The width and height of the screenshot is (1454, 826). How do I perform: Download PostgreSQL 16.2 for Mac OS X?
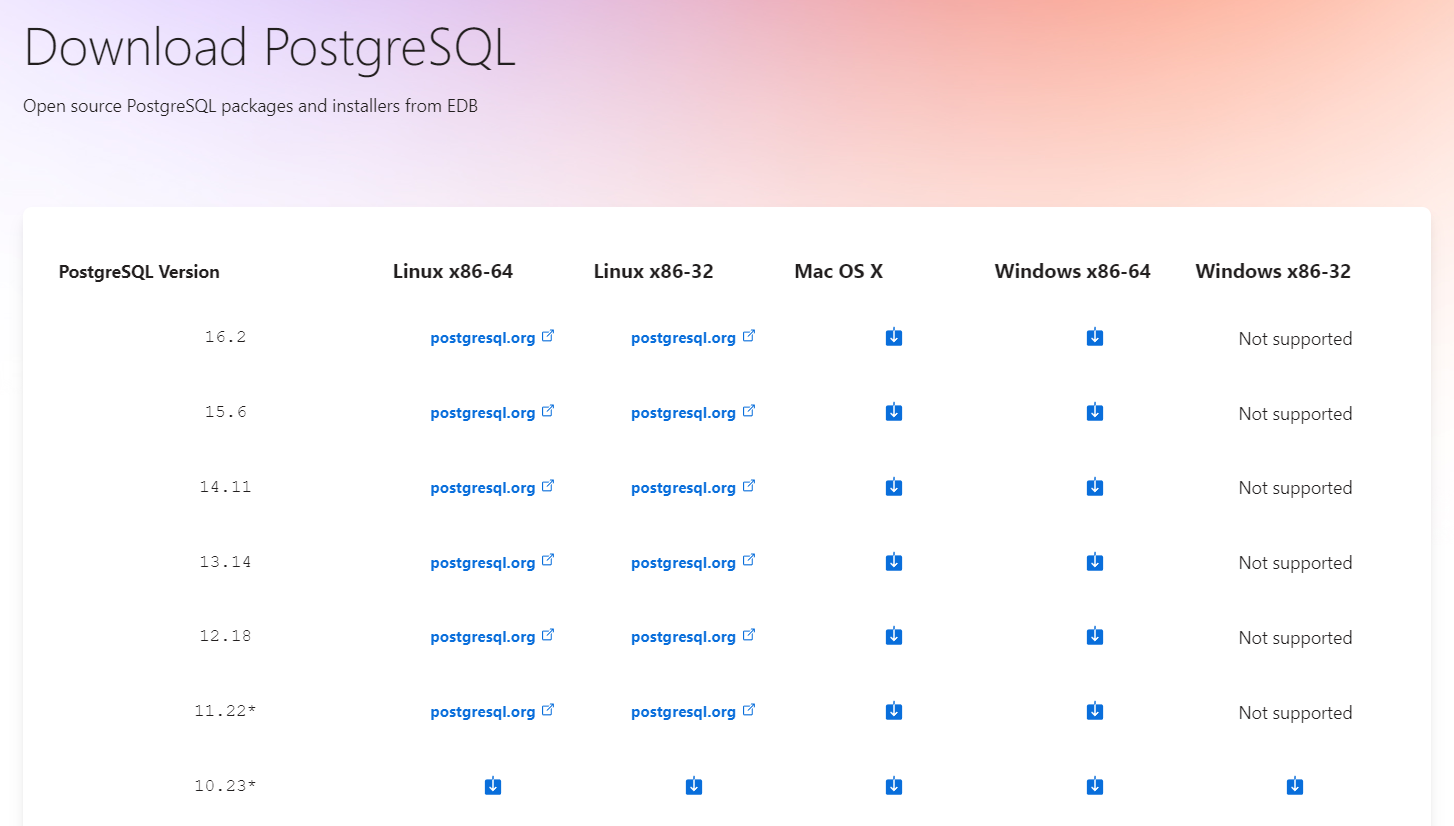coord(894,337)
